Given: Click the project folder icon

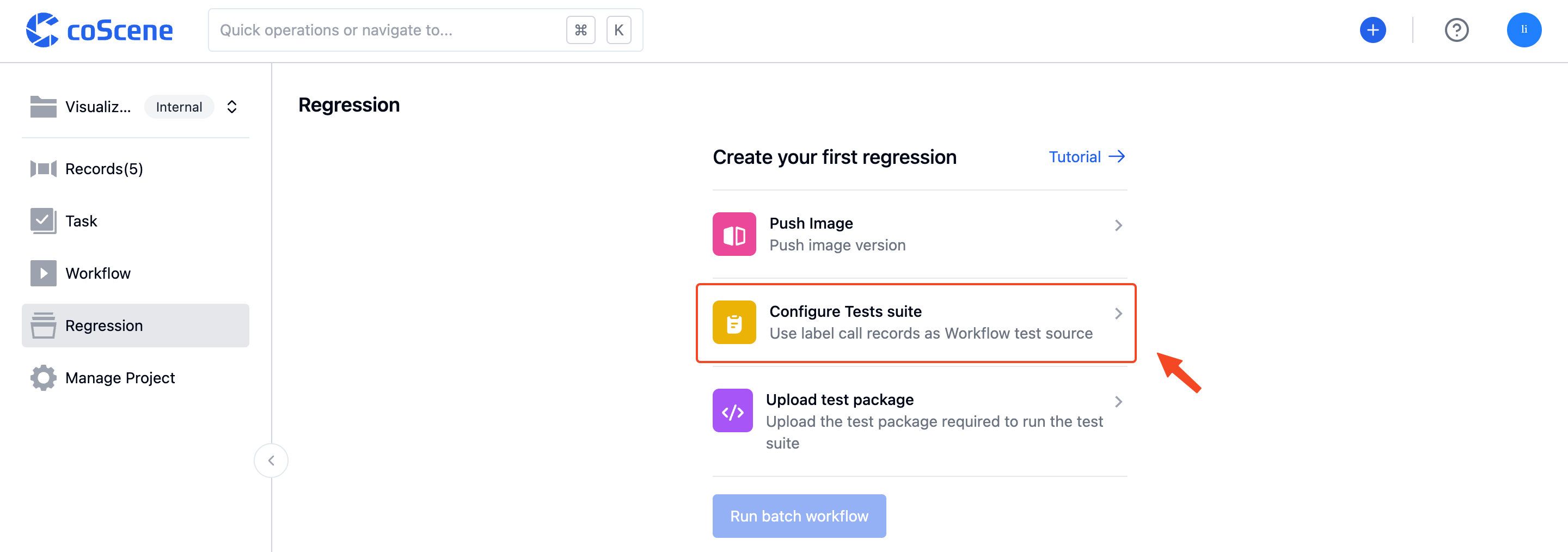Looking at the screenshot, I should click(43, 107).
